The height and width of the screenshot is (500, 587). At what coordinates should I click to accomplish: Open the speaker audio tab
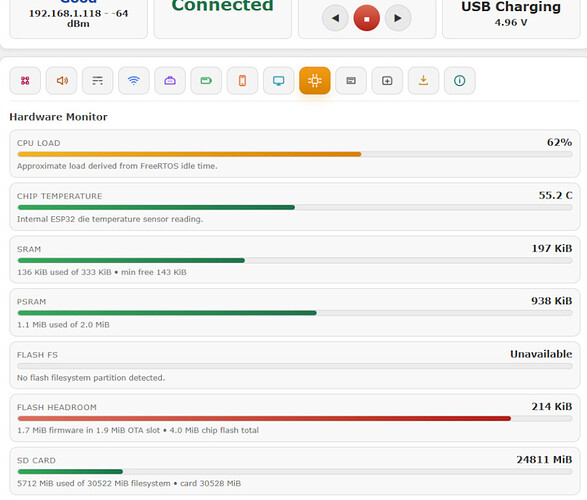pyautogui.click(x=61, y=80)
